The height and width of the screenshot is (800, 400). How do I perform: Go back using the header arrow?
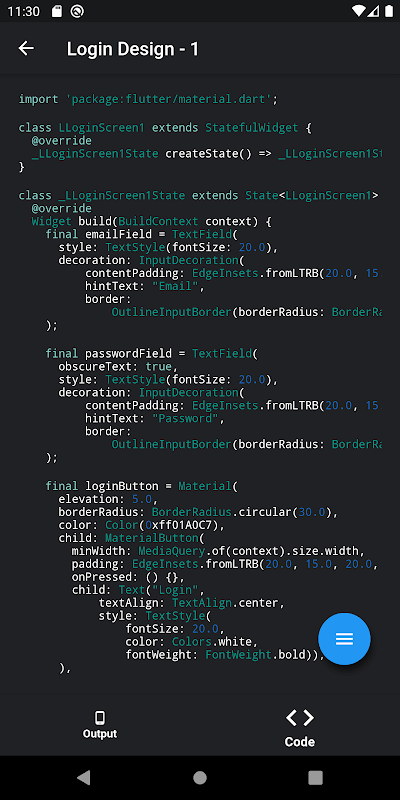click(26, 48)
